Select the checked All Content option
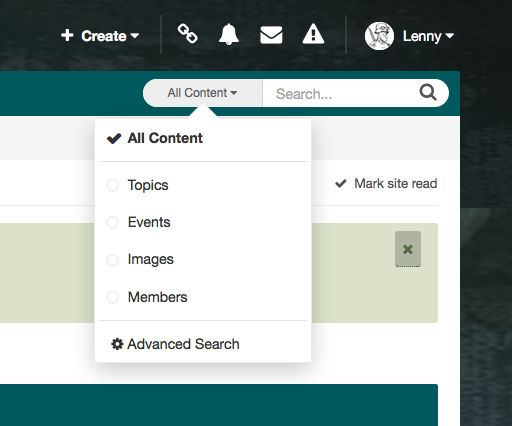This screenshot has height=426, width=512. (203, 138)
